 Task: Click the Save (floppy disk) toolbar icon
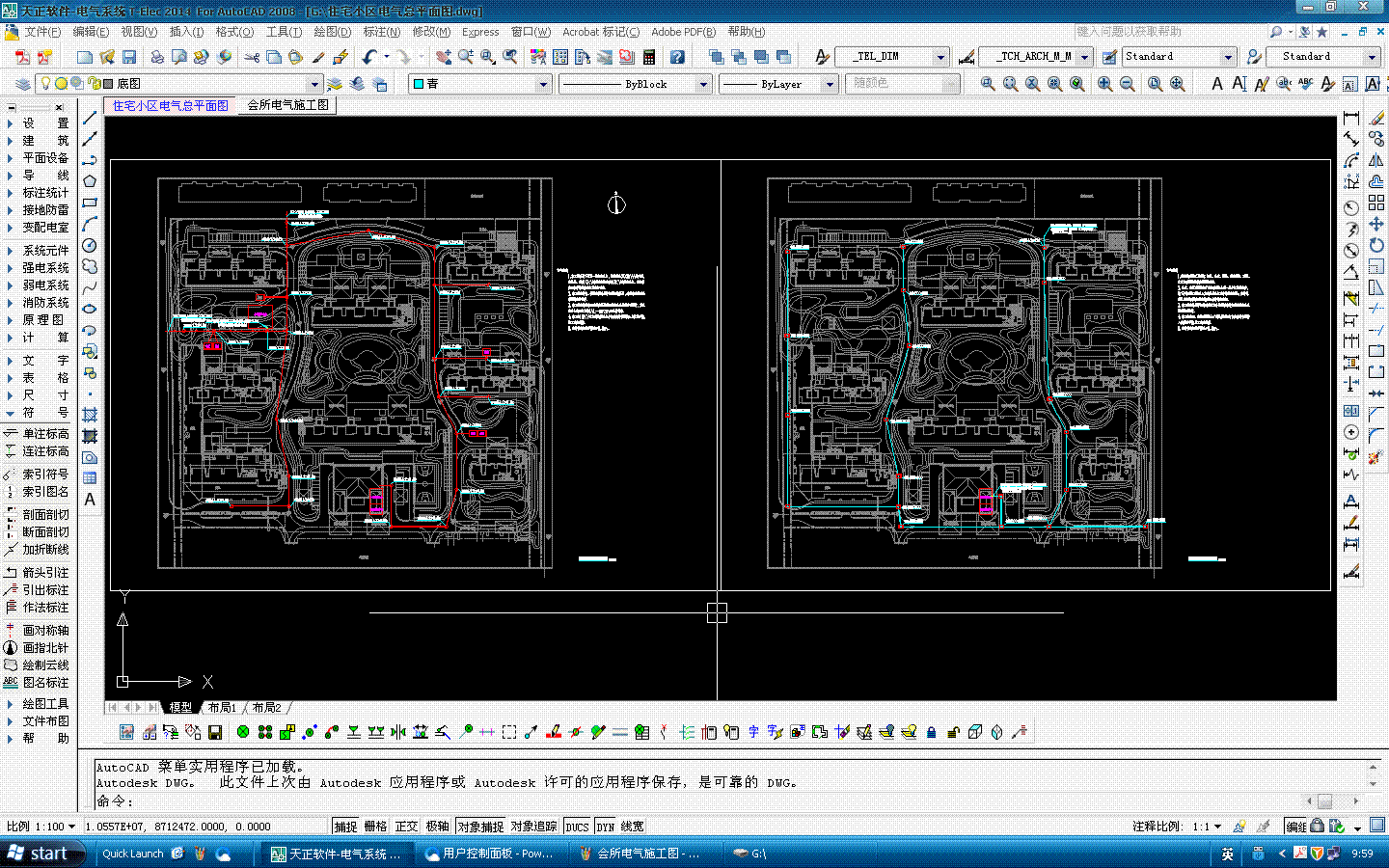129,57
